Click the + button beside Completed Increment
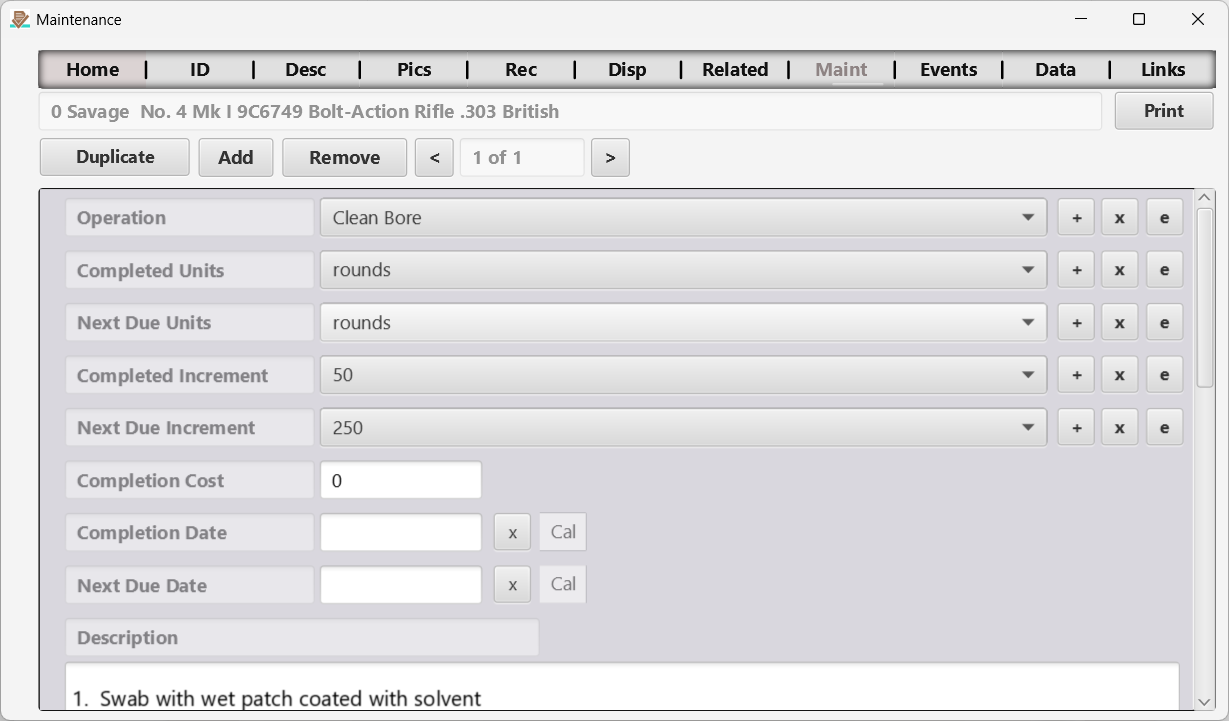Image resolution: width=1229 pixels, height=721 pixels. (1076, 375)
